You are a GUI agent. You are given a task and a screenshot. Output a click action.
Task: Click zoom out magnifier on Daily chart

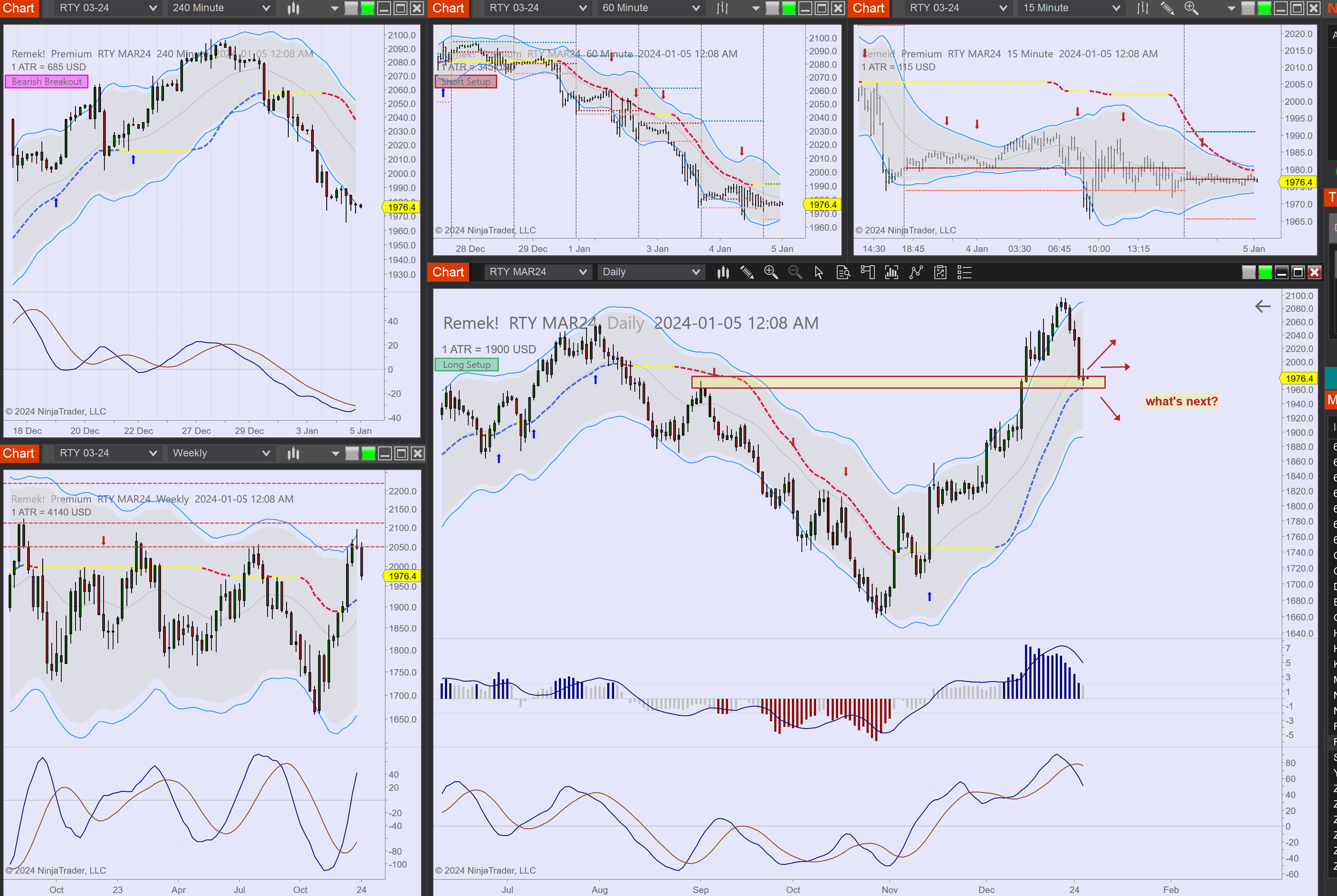(795, 273)
